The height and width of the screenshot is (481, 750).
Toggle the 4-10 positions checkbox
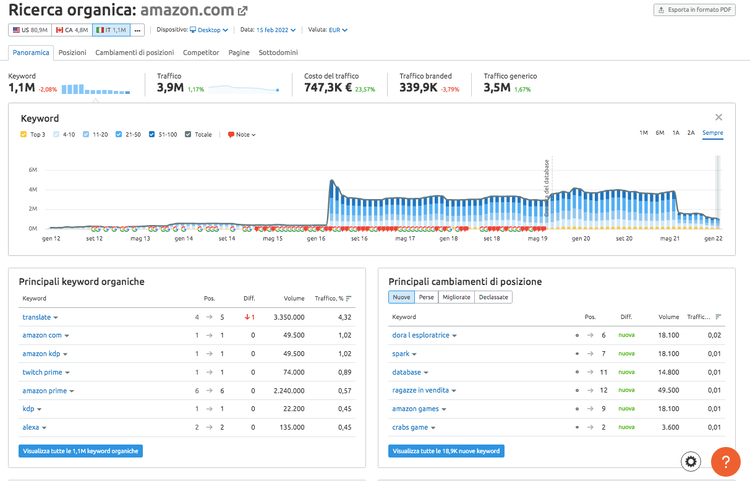pyautogui.click(x=56, y=134)
